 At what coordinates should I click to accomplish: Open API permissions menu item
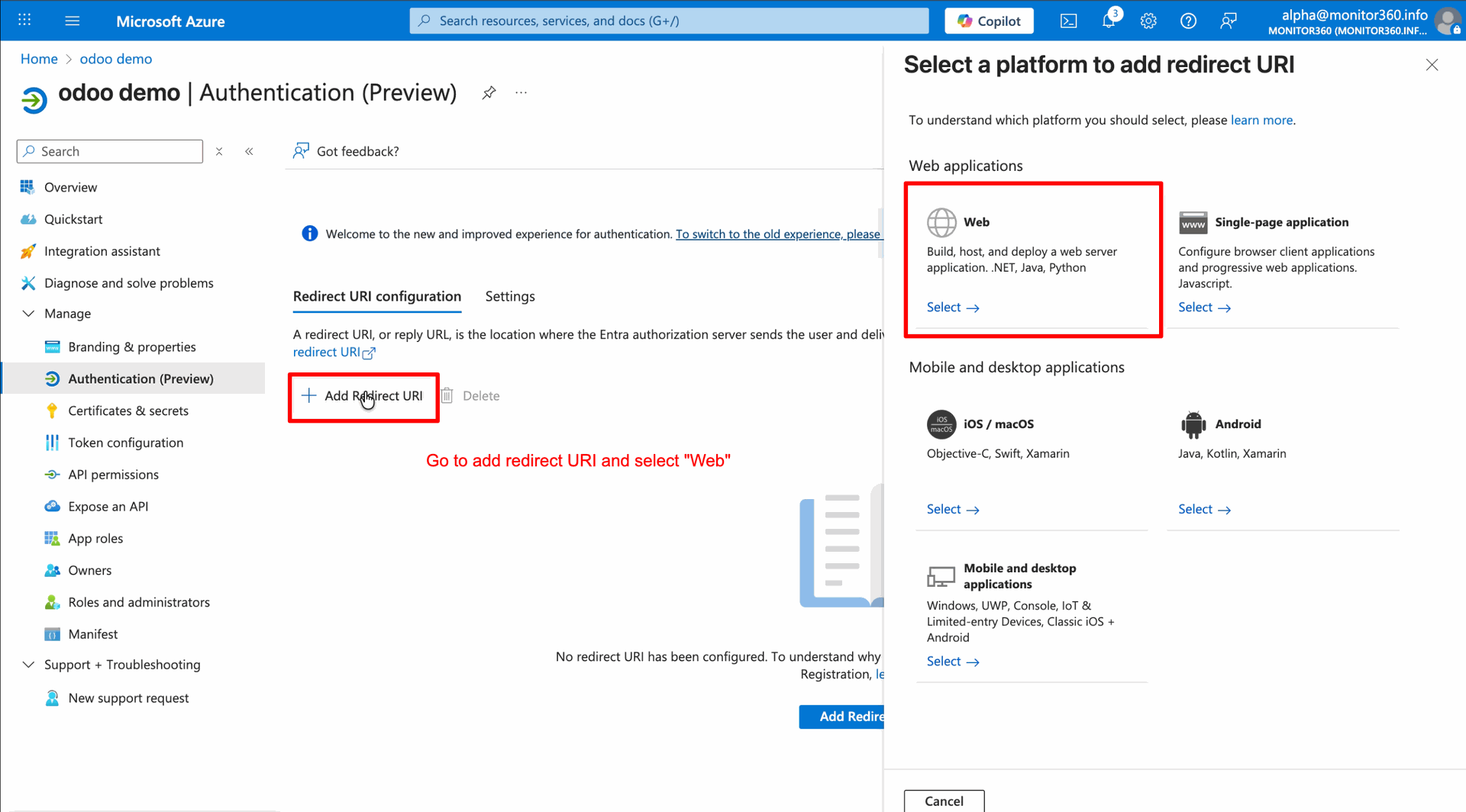pyautogui.click(x=113, y=475)
